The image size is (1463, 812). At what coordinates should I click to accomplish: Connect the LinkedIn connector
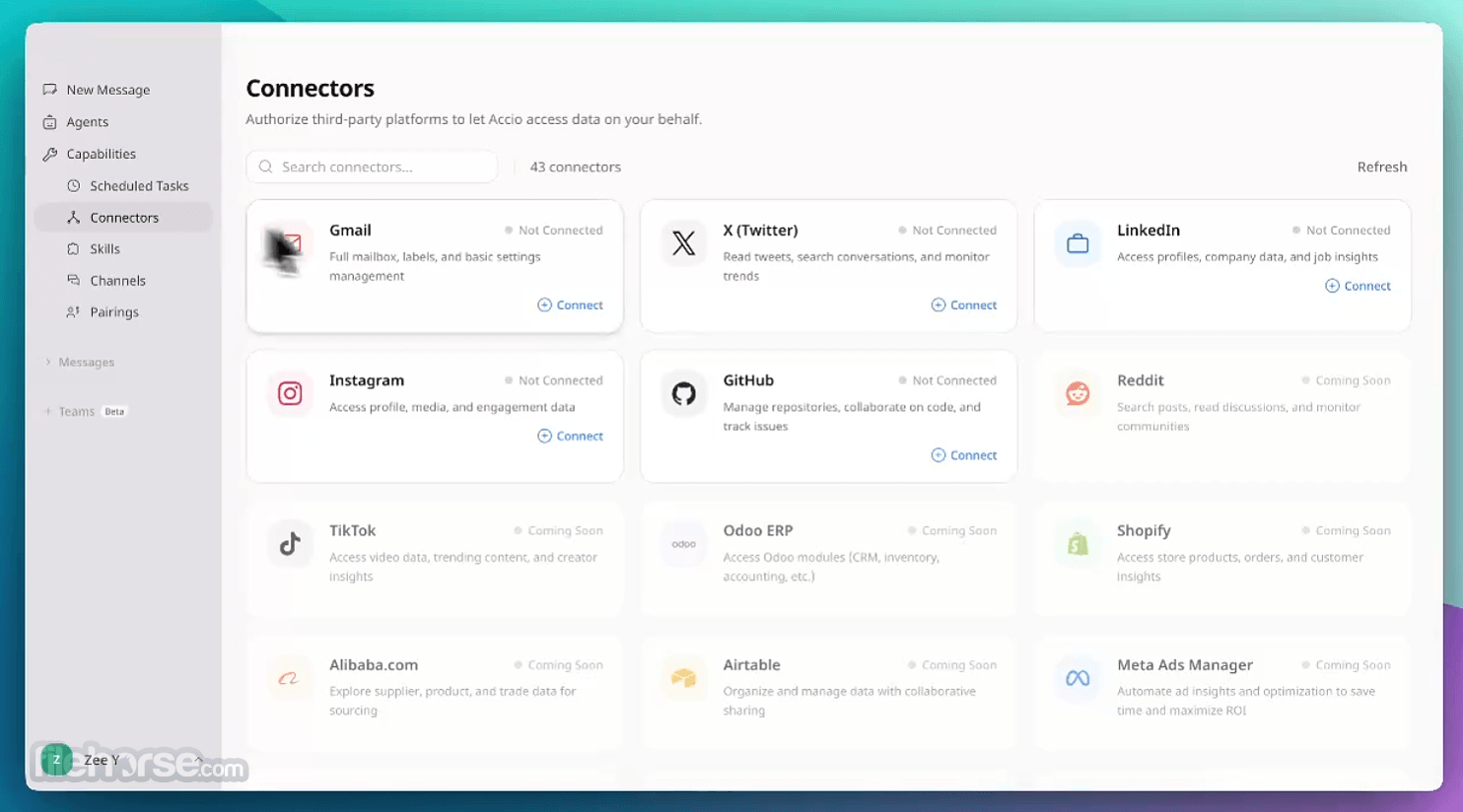1358,286
